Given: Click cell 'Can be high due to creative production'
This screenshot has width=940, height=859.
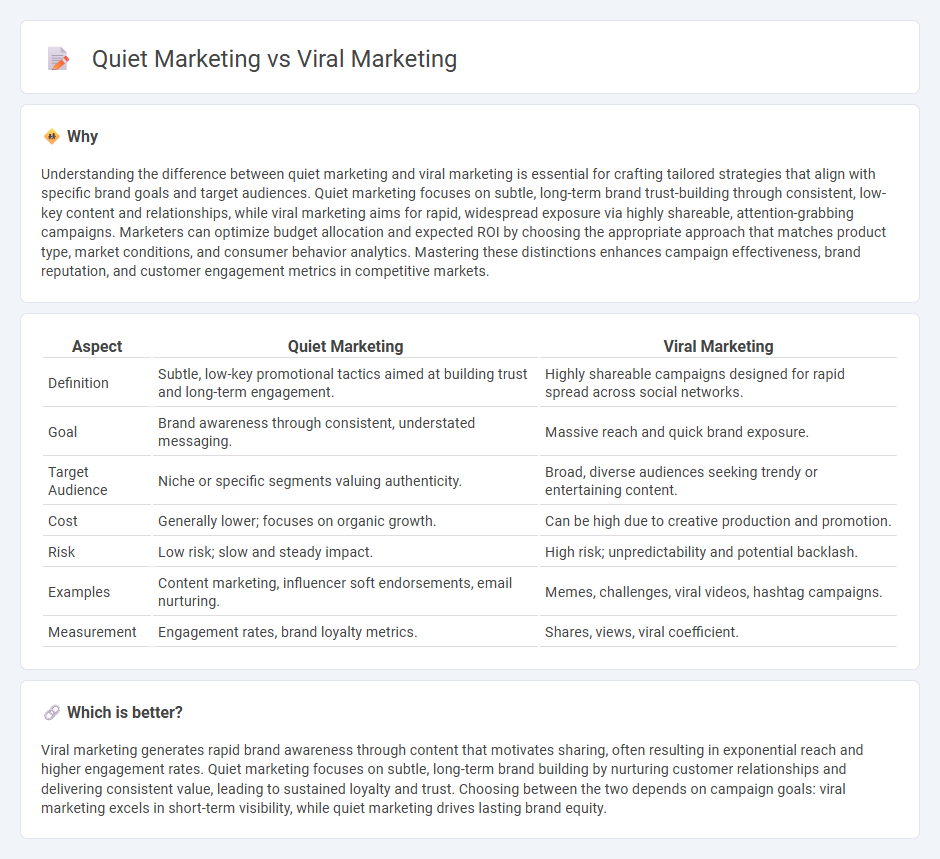Looking at the screenshot, I should click(x=718, y=521).
